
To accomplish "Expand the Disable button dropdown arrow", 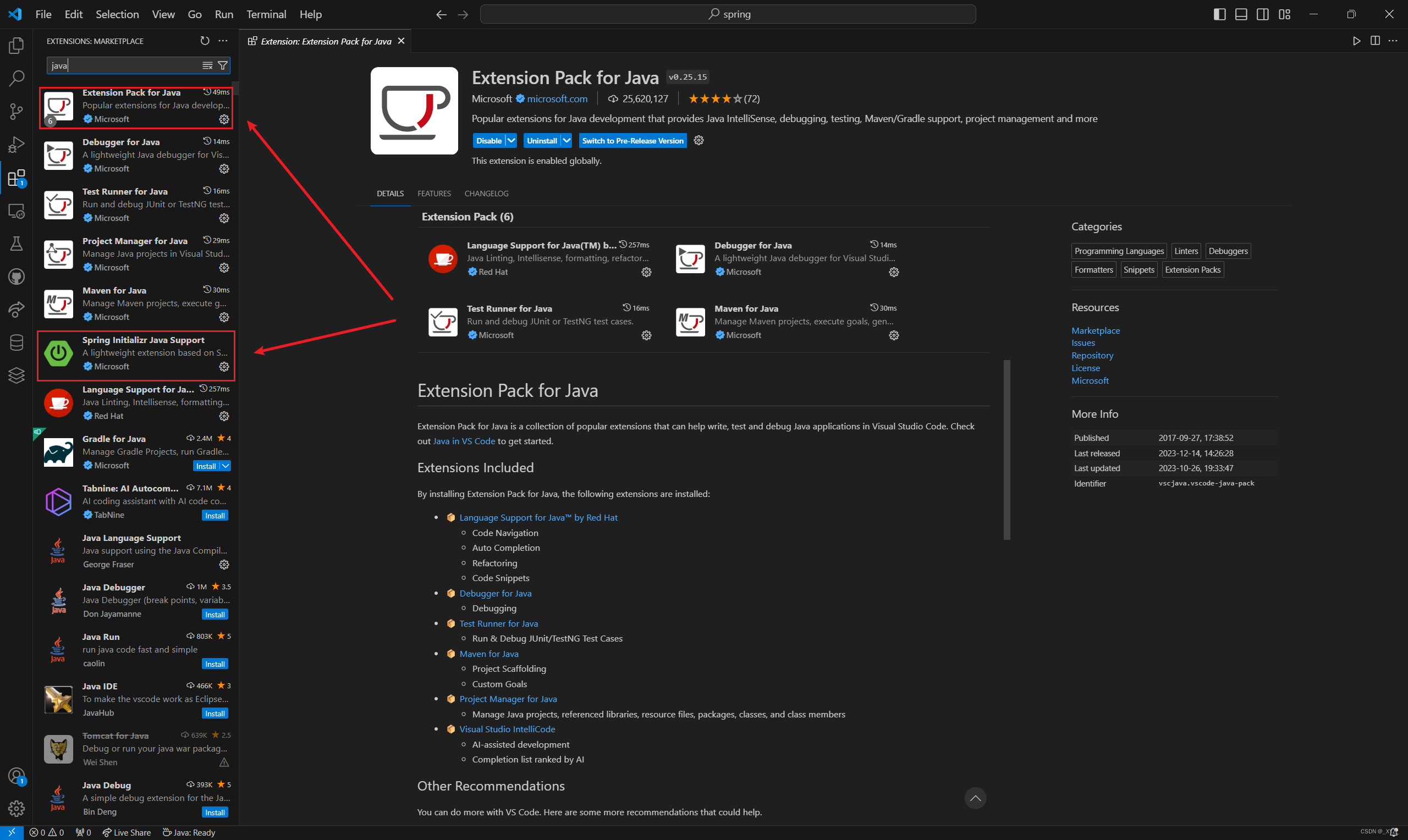I will point(512,140).
